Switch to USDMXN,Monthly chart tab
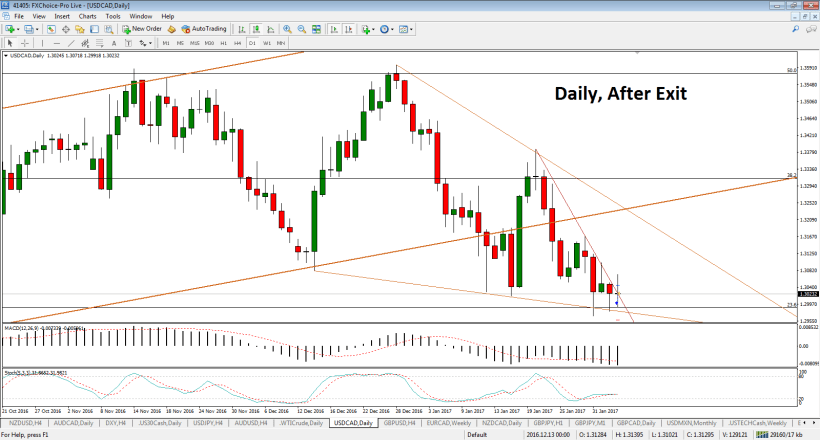This screenshot has height=440, width=820. [691, 423]
